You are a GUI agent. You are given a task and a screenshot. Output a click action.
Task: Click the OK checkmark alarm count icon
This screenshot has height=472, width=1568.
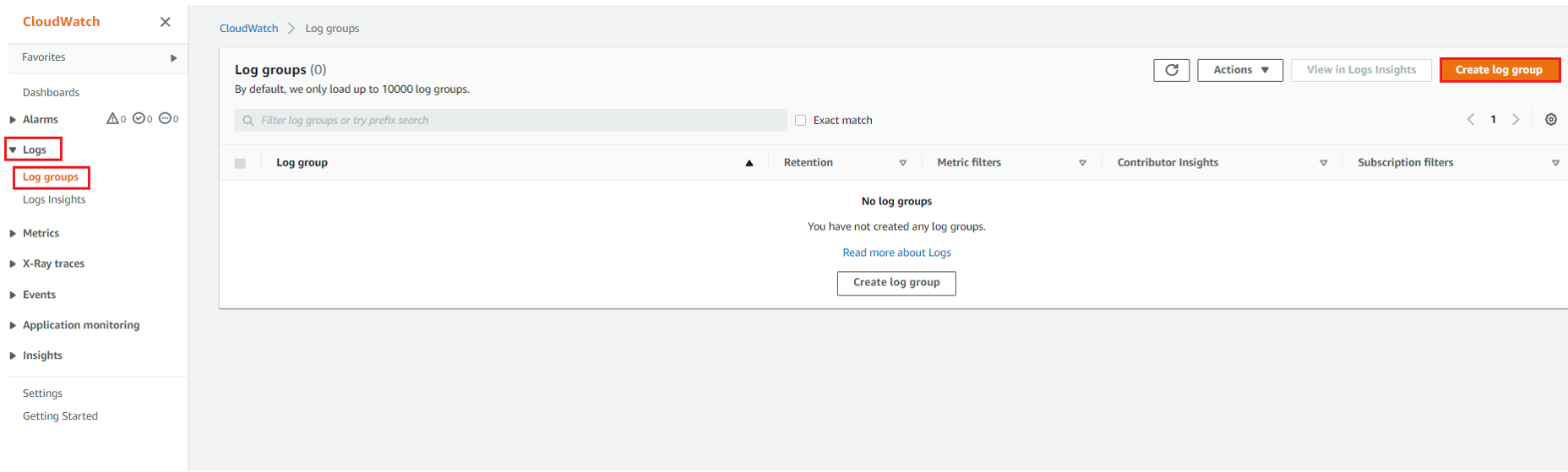(139, 119)
